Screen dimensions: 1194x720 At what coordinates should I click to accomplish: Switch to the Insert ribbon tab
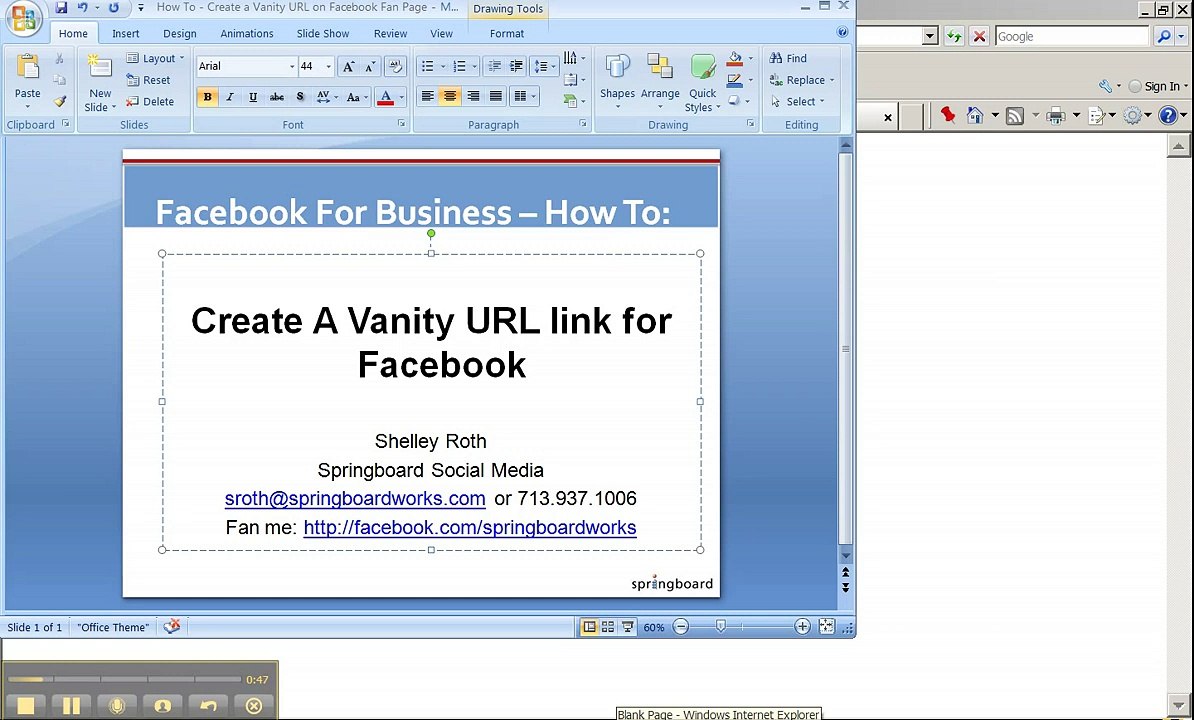point(126,33)
